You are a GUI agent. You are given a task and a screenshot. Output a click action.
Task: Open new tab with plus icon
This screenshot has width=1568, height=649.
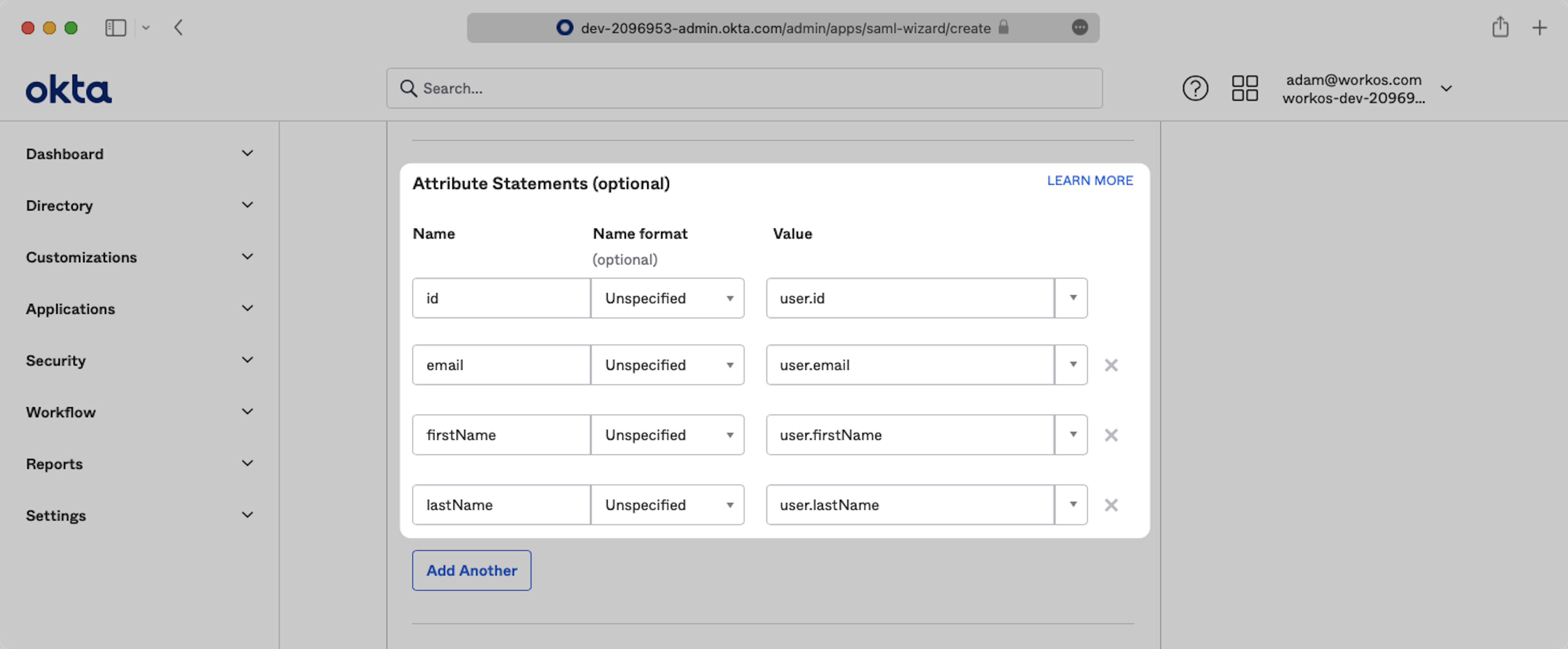[x=1539, y=27]
